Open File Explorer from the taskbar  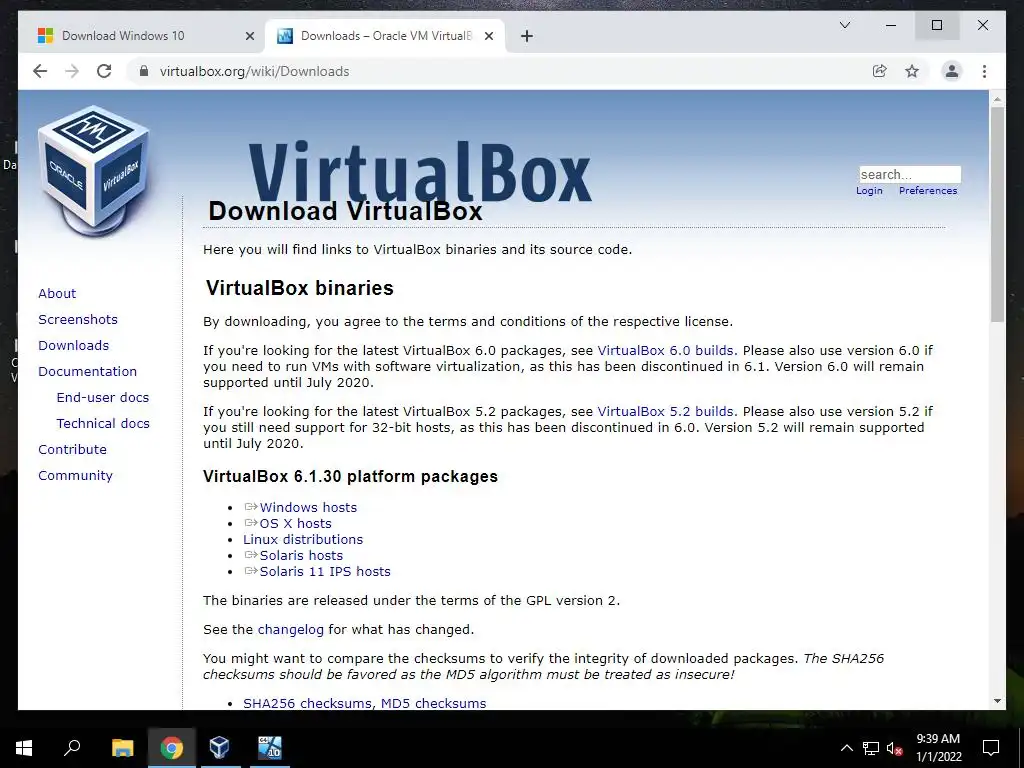tap(122, 748)
